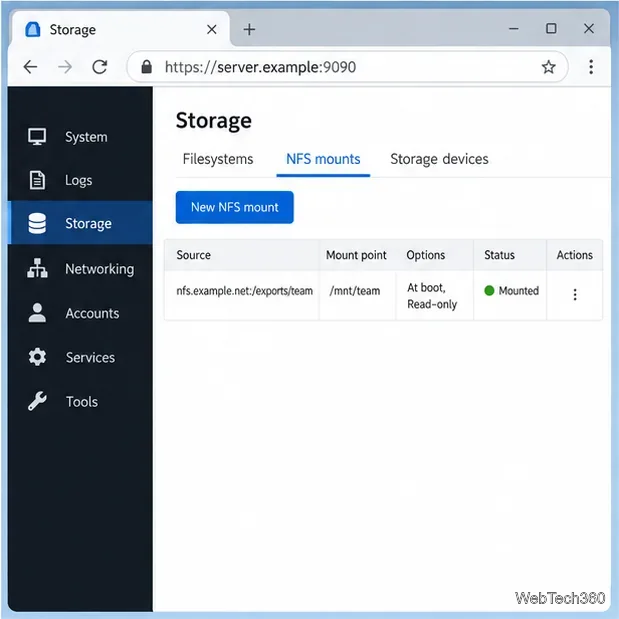The width and height of the screenshot is (619, 619).
Task: Click the Mount point column header
Action: (x=356, y=255)
